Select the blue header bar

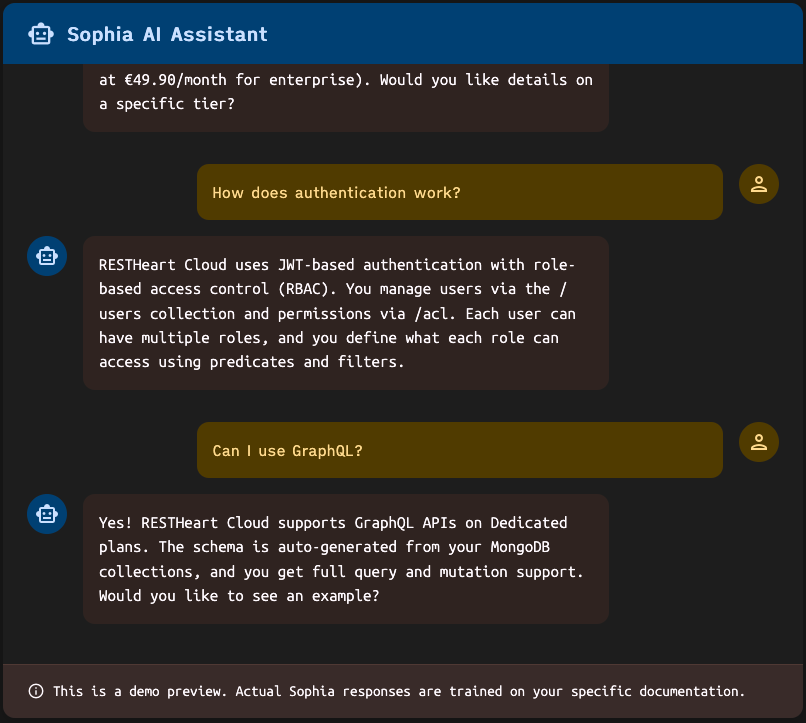403,33
